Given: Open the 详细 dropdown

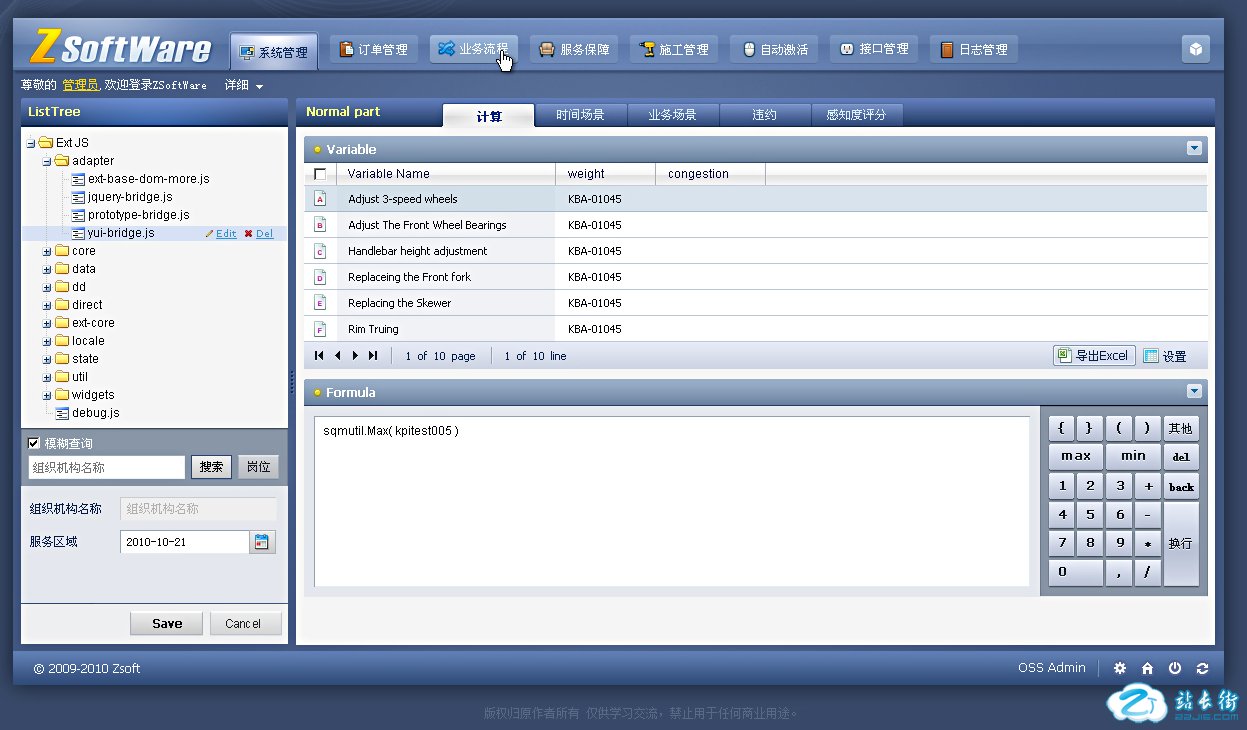Looking at the screenshot, I should point(245,86).
